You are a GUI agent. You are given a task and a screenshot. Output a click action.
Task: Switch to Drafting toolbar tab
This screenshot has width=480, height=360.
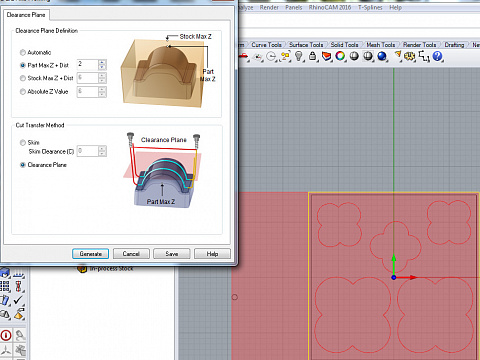[454, 45]
